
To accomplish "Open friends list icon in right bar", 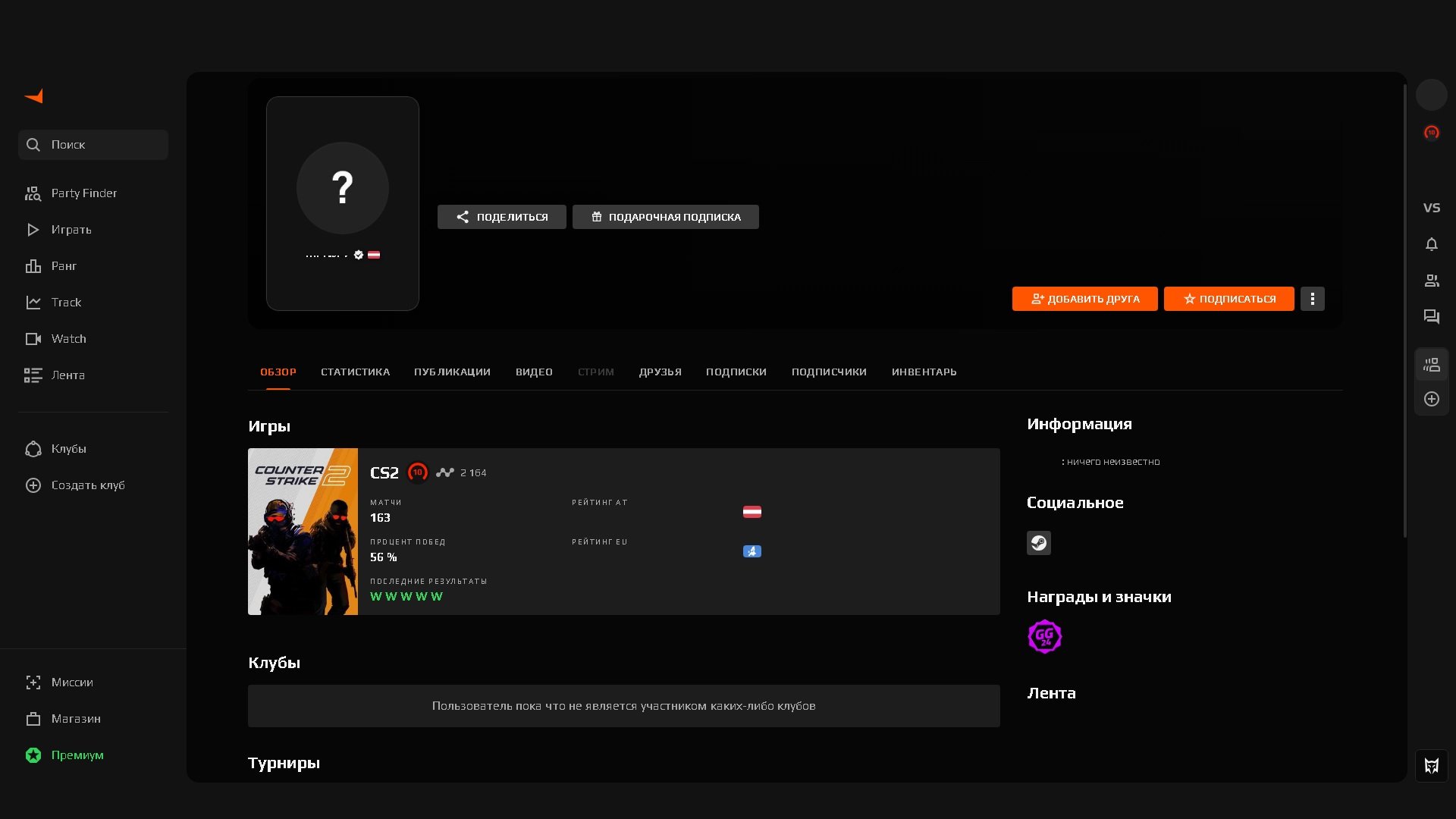I will pos(1432,281).
